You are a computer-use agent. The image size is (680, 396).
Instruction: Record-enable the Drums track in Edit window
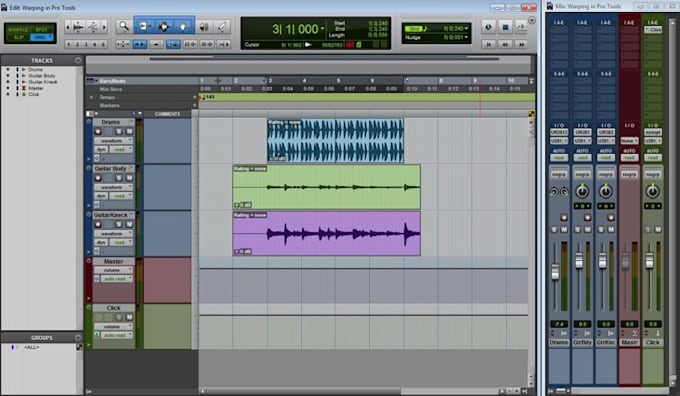[x=98, y=131]
